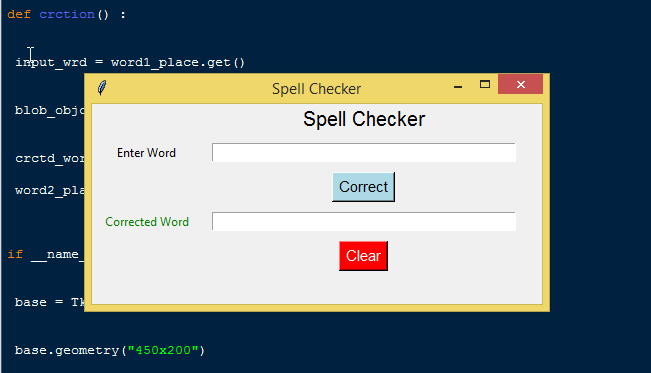This screenshot has width=651, height=373.
Task: Click the Tk feather icon in title bar
Action: (x=102, y=88)
